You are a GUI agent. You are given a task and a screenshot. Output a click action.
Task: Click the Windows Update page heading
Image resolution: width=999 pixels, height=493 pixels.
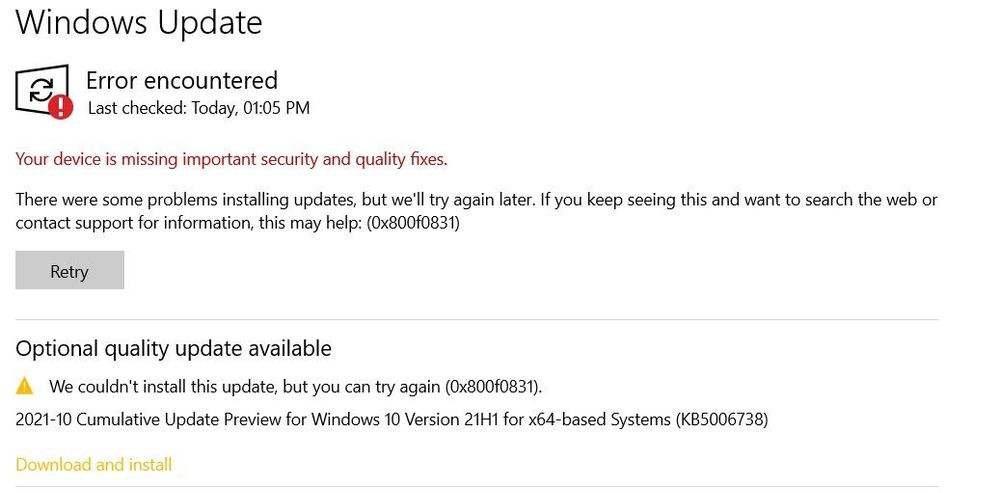[x=139, y=22]
